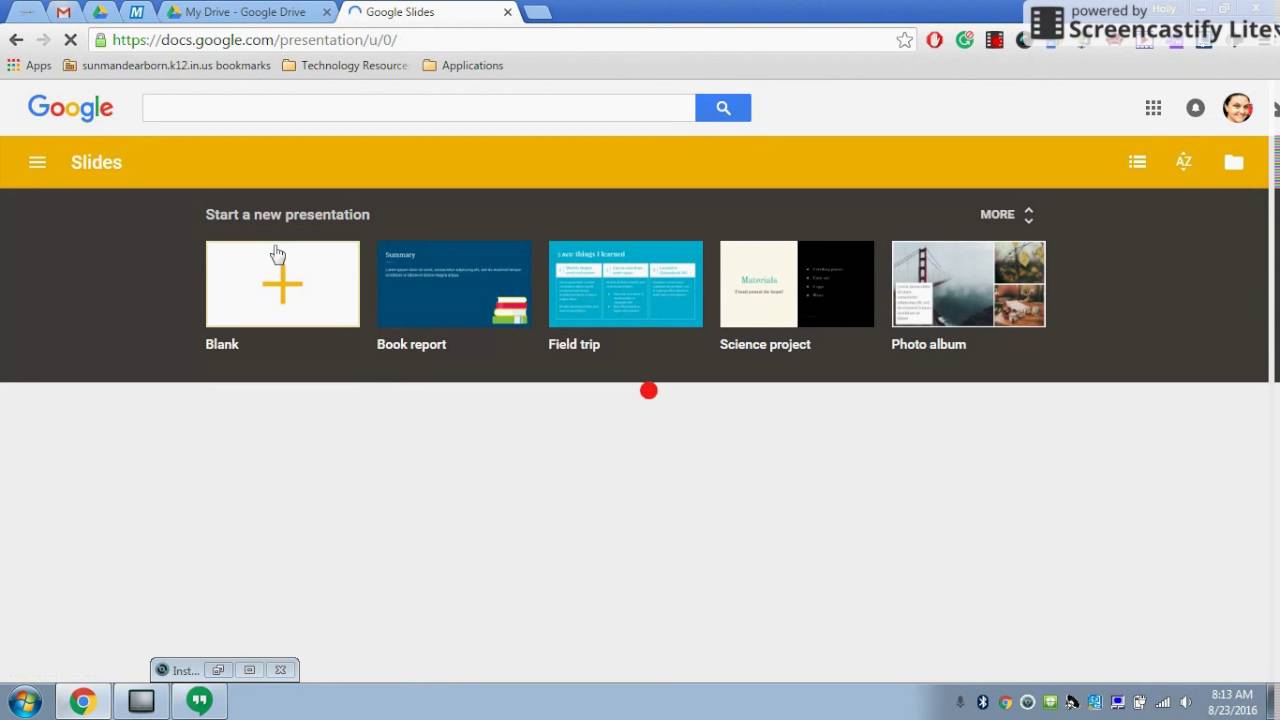This screenshot has height=720, width=1280.
Task: Open the file picker folder icon
Action: click(x=1234, y=162)
